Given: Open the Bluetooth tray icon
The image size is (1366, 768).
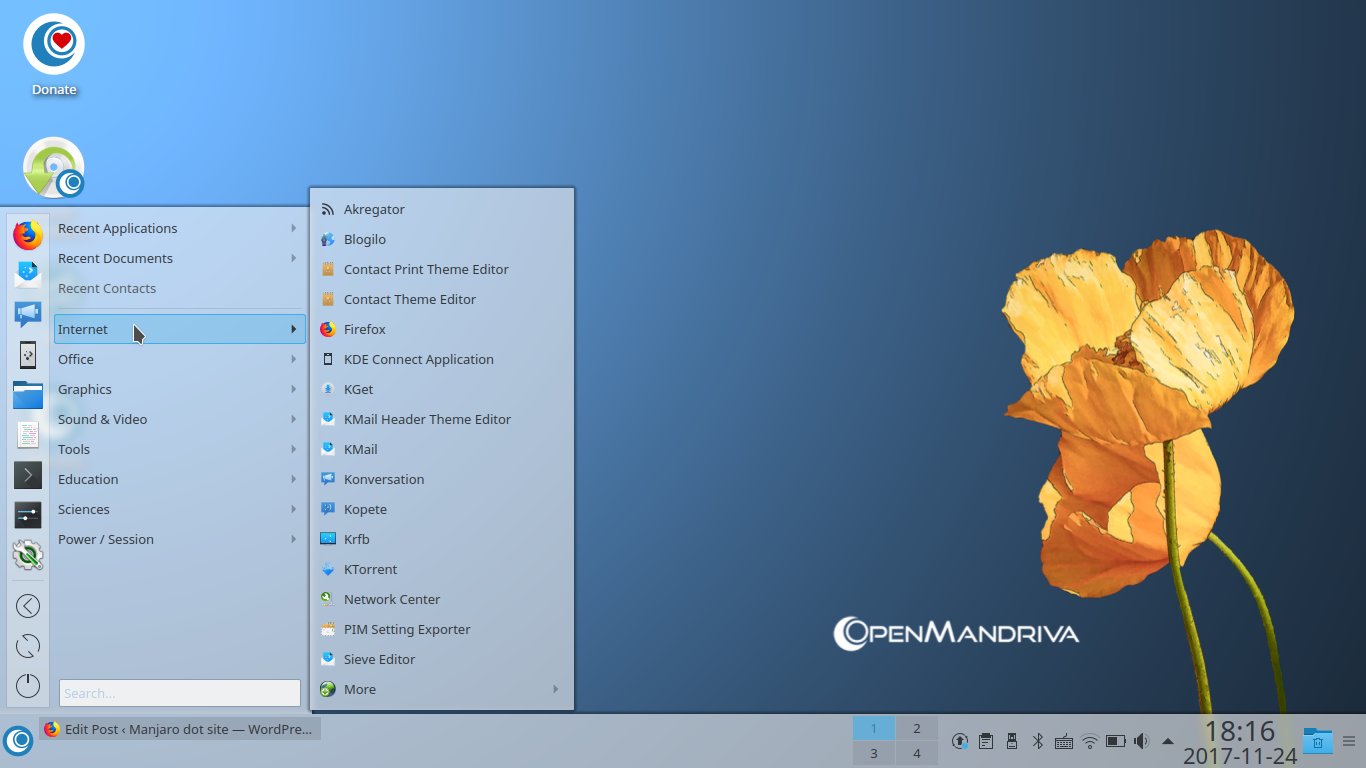Looking at the screenshot, I should [1038, 741].
